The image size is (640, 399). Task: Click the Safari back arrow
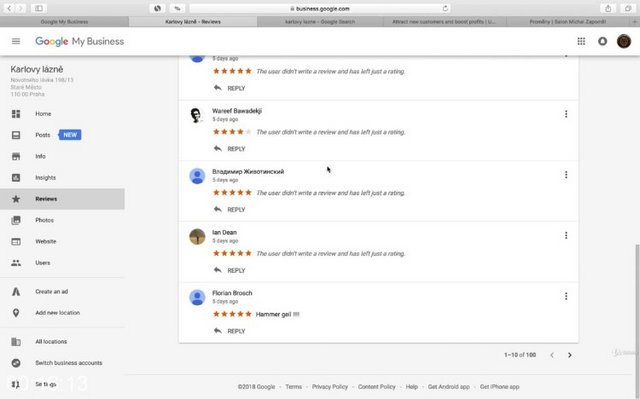pyautogui.click(x=9, y=8)
